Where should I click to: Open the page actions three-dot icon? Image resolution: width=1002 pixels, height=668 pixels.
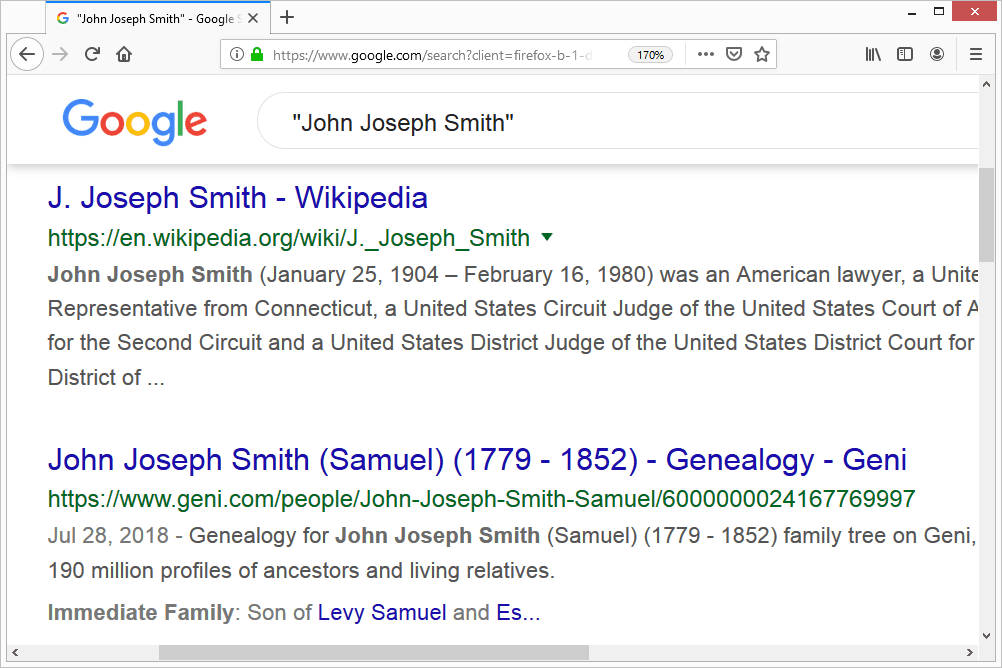click(705, 54)
